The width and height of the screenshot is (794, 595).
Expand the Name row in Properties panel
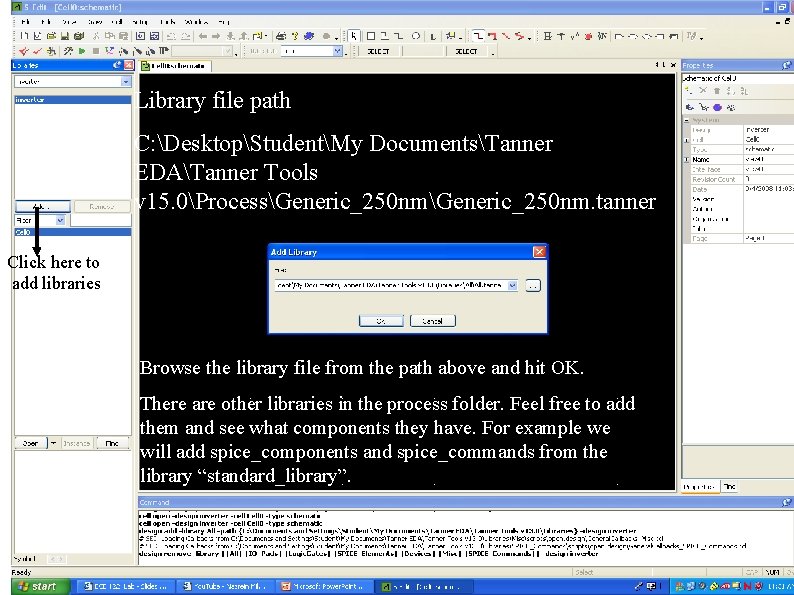(x=687, y=160)
